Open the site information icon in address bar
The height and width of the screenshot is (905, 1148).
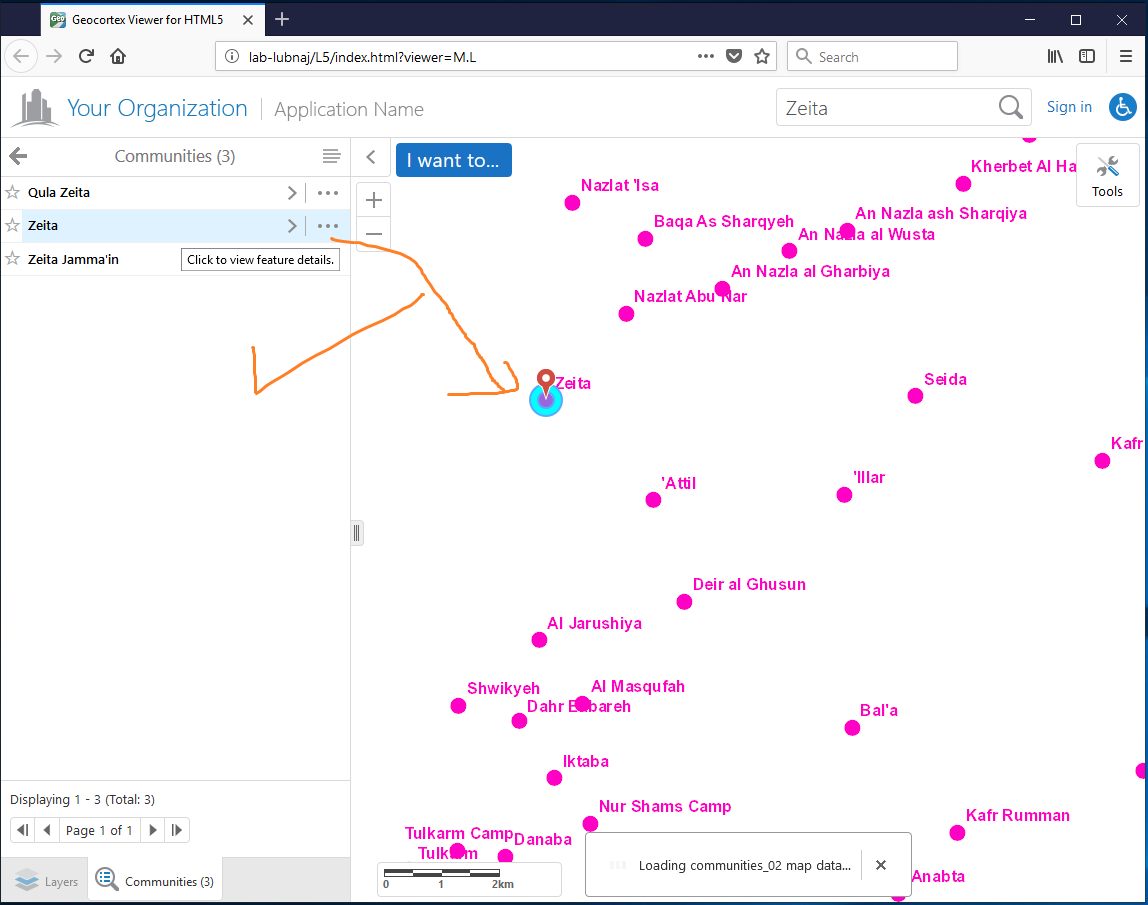(231, 56)
